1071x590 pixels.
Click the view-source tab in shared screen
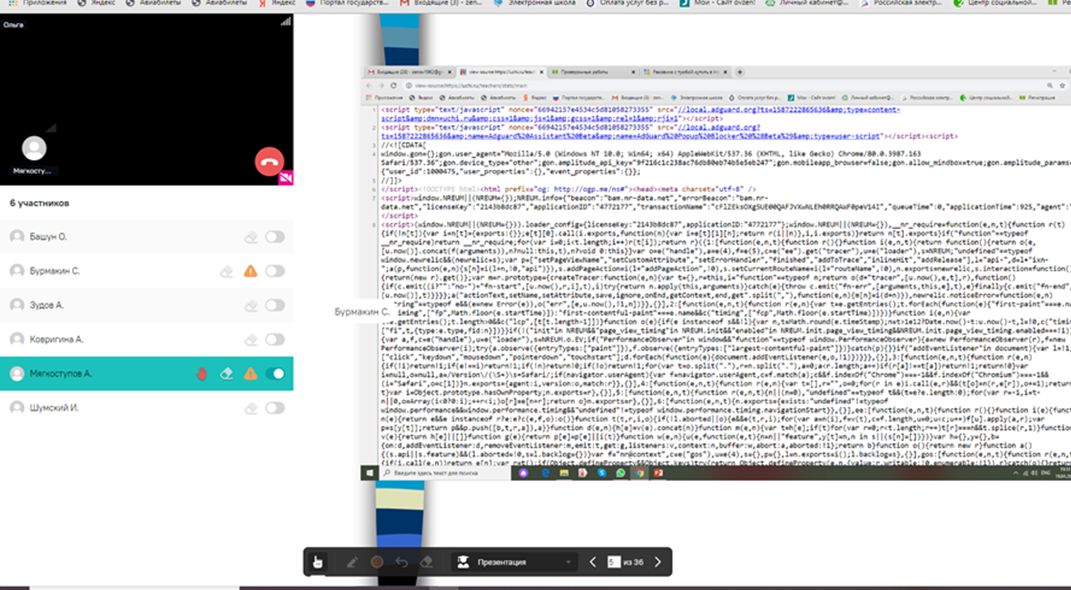tap(500, 72)
